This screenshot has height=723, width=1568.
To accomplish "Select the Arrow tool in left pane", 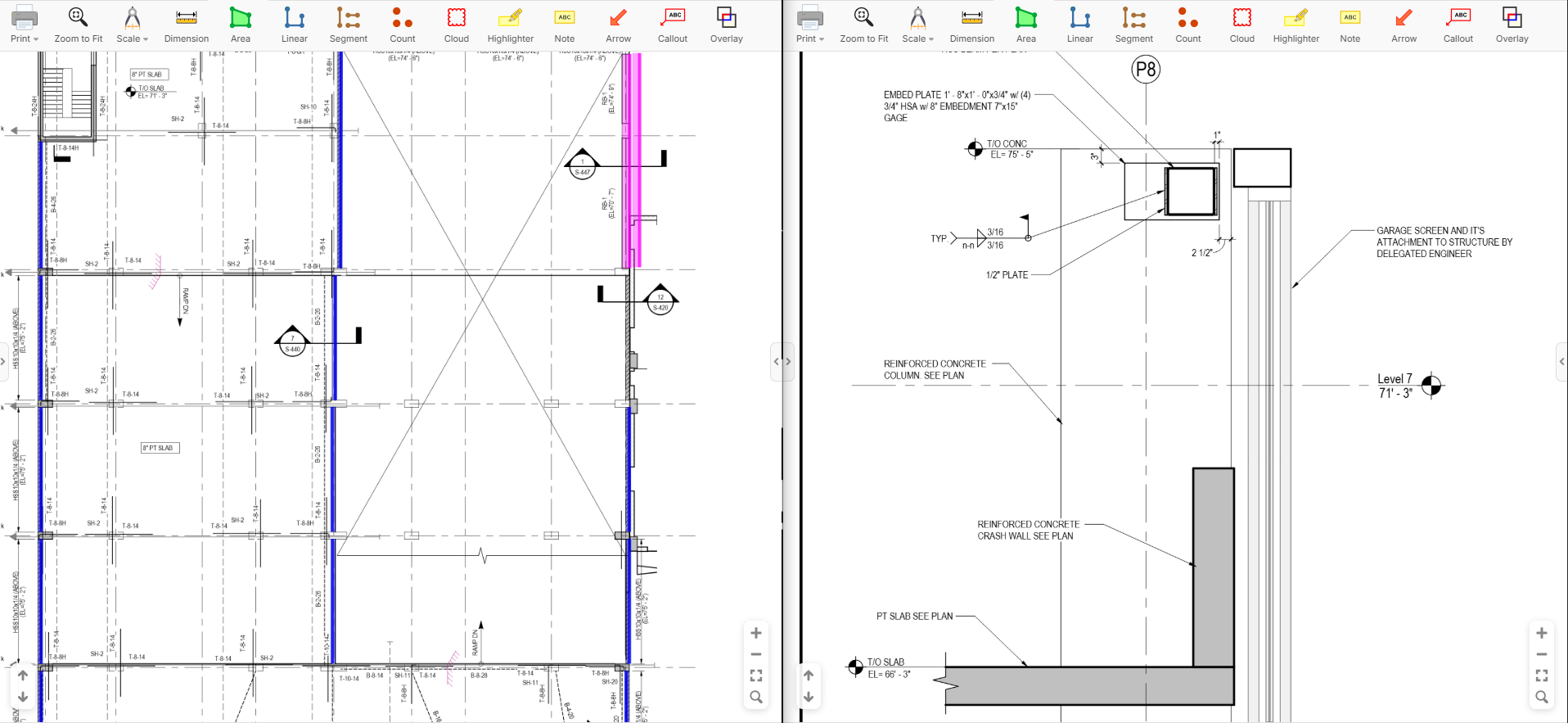I will tap(618, 25).
